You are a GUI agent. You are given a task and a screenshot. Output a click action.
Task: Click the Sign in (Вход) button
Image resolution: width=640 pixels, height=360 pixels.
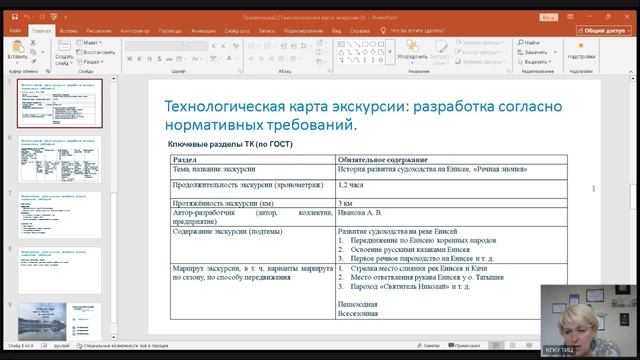coord(548,17)
